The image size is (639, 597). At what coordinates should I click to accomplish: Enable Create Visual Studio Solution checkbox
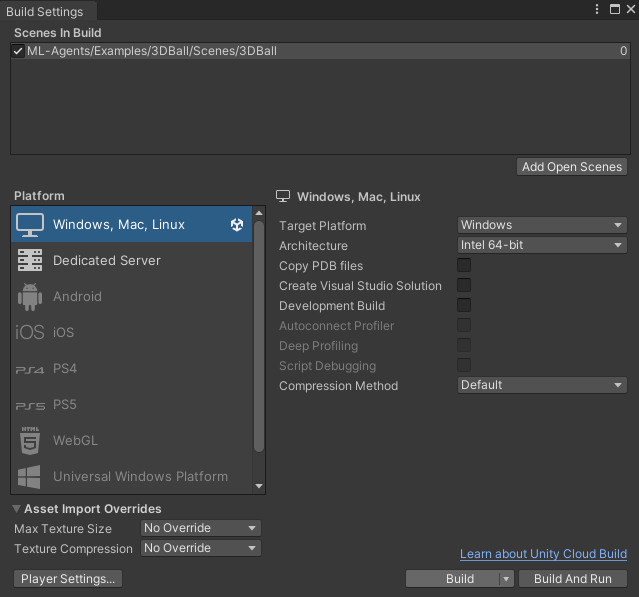coord(464,285)
